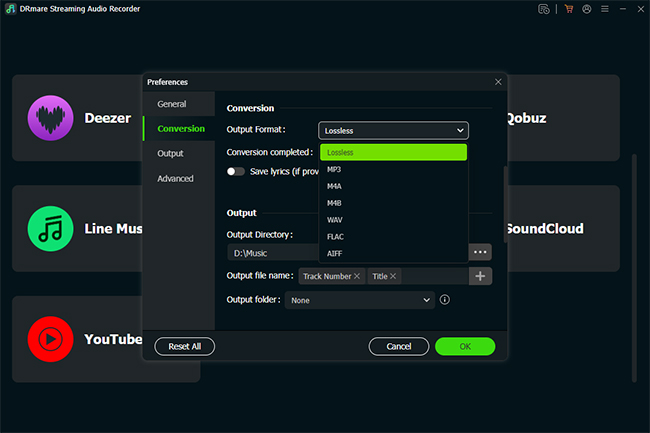Open the Deezer service icon

pyautogui.click(x=51, y=118)
